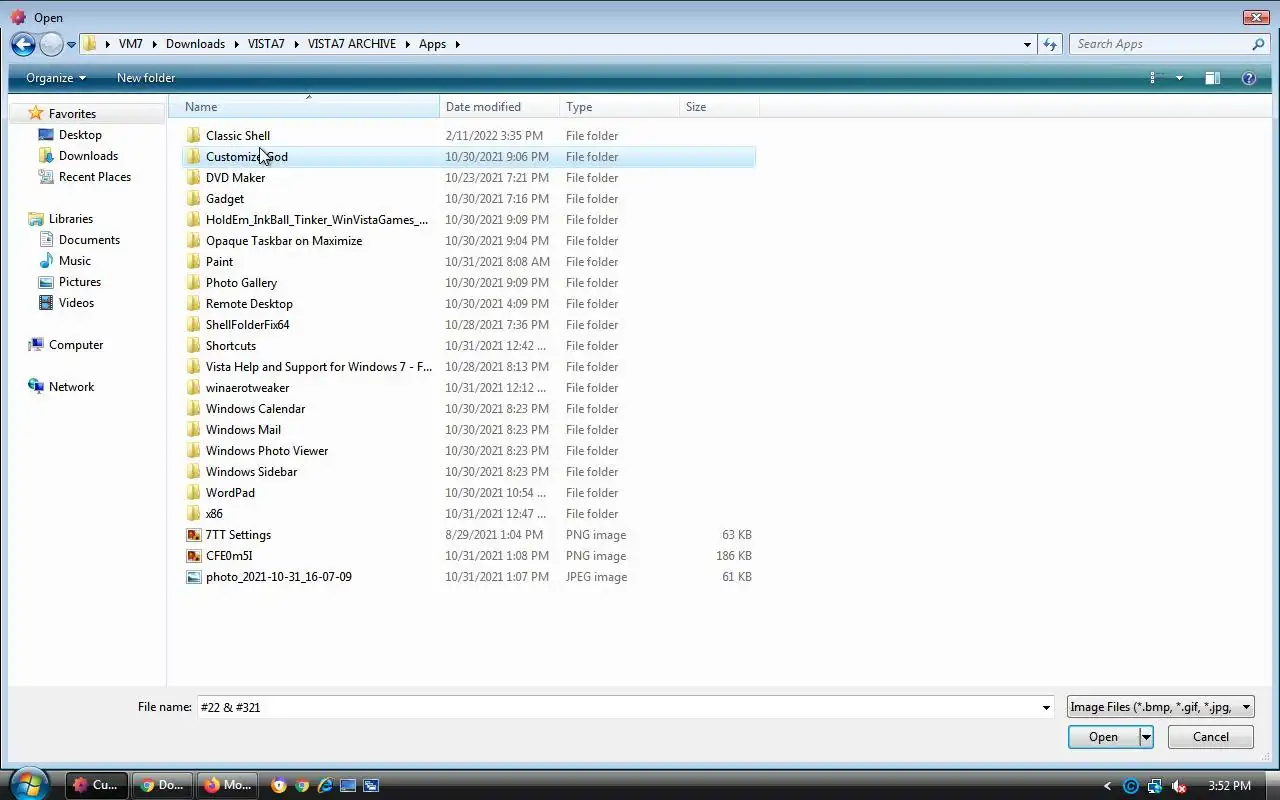Screen dimensions: 1280x800
Task: Open the recent pages history arrow
Action: (71, 45)
